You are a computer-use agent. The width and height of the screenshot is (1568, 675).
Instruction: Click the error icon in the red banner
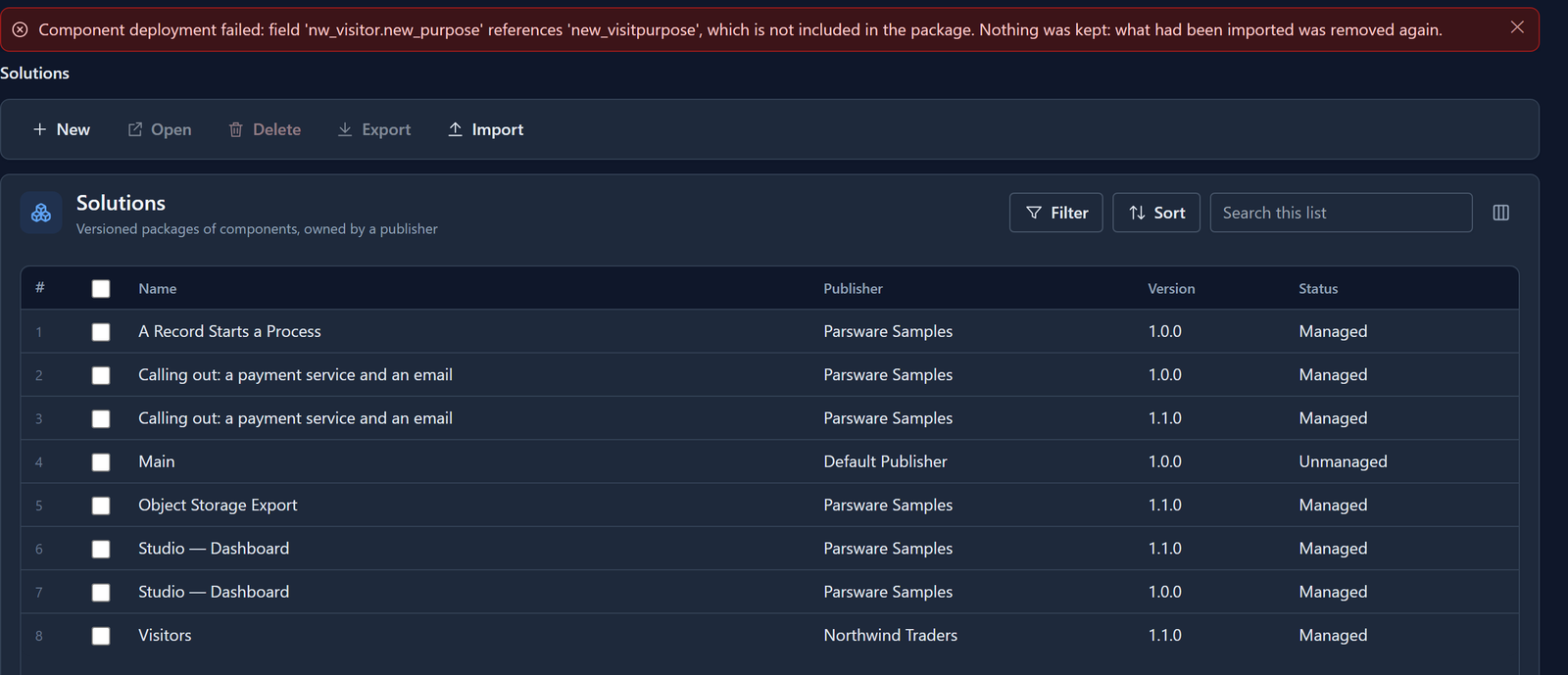point(20,30)
